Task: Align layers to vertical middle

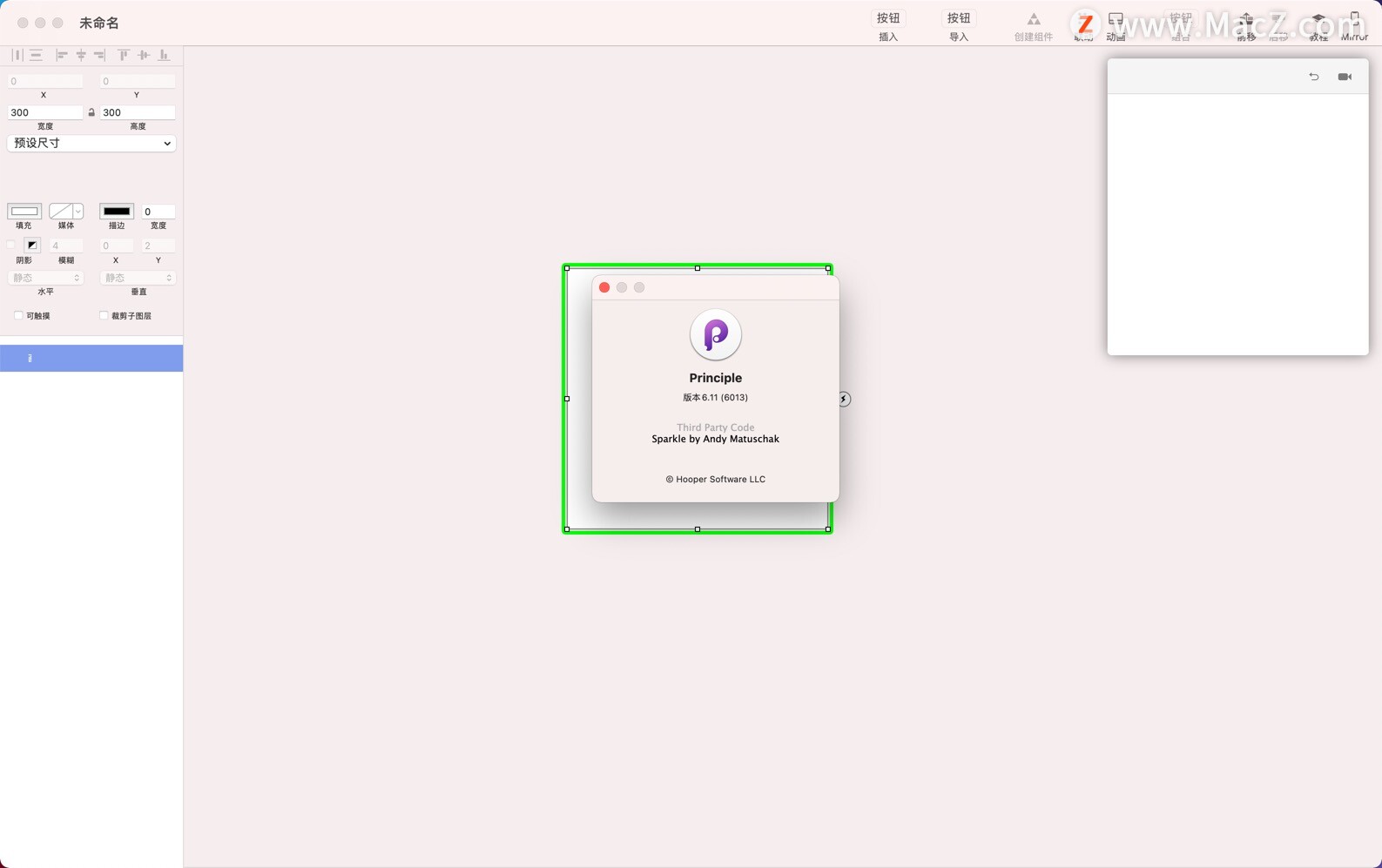Action: [144, 55]
